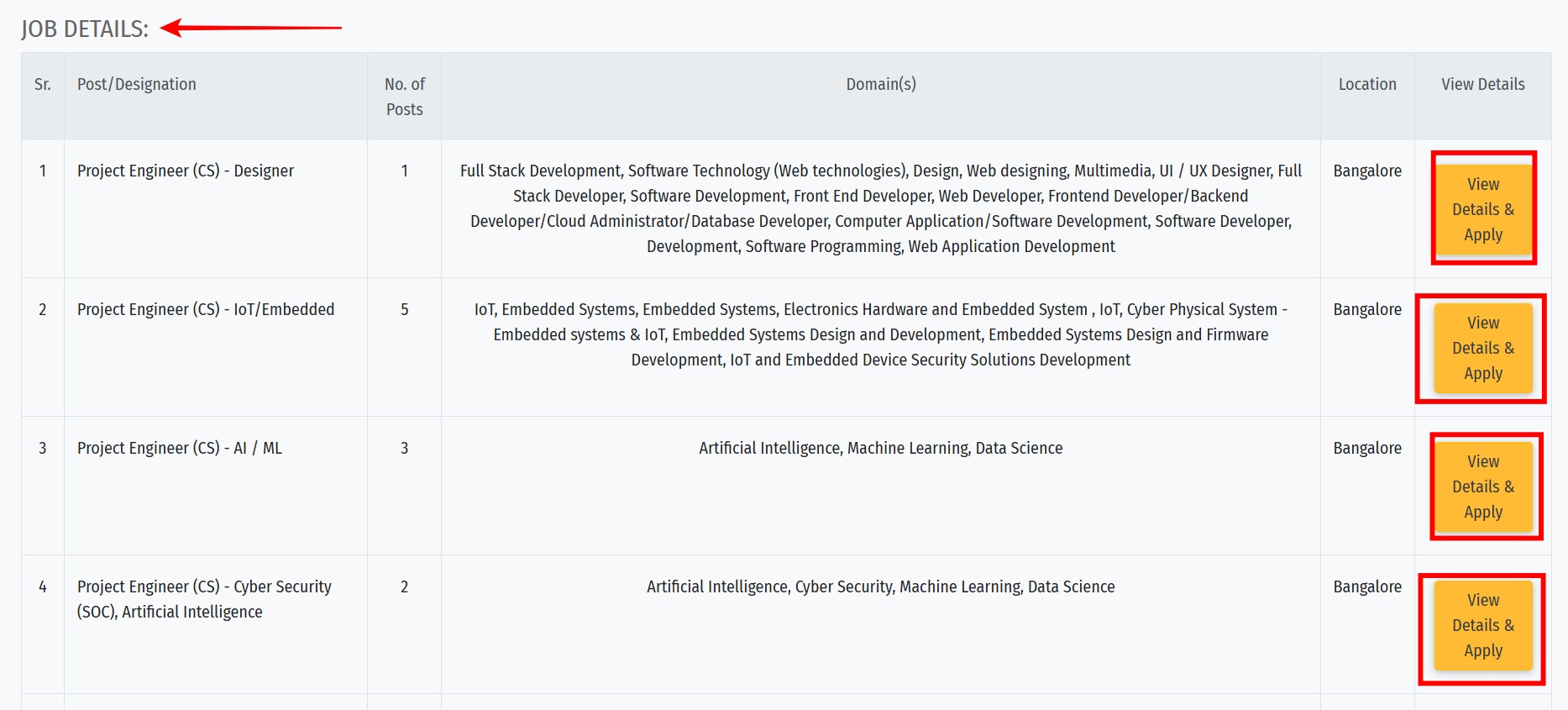This screenshot has width=1568, height=710.
Task: Click Project Engineer (CS) - AI / ML designation
Action: pos(180,448)
